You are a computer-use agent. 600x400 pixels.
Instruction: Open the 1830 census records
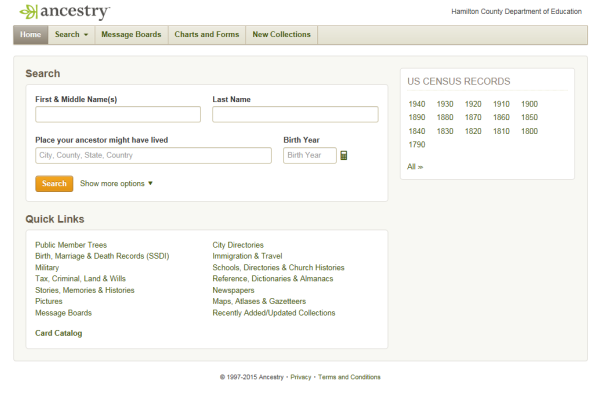(445, 131)
